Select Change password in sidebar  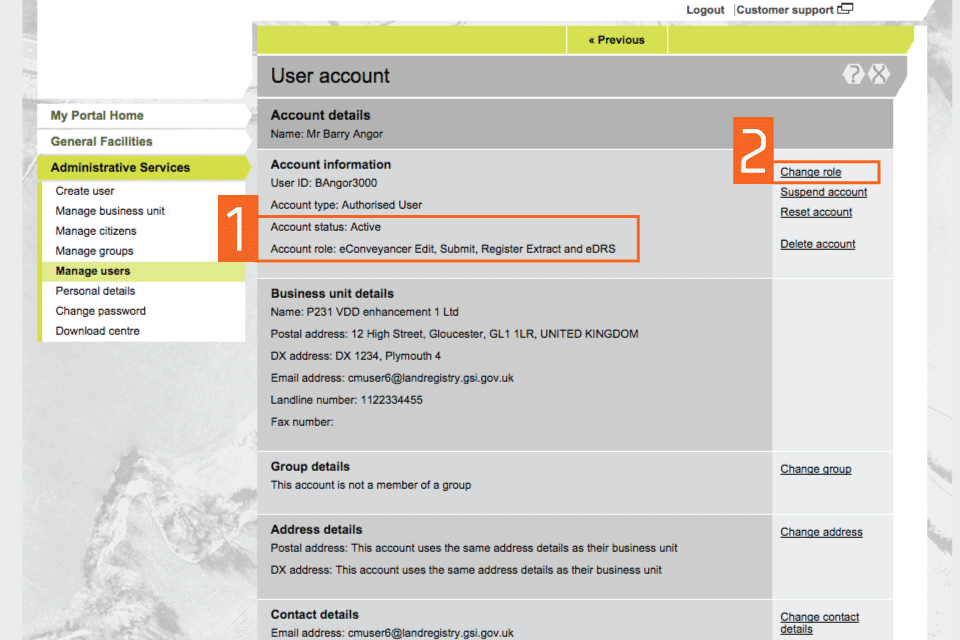[100, 311]
